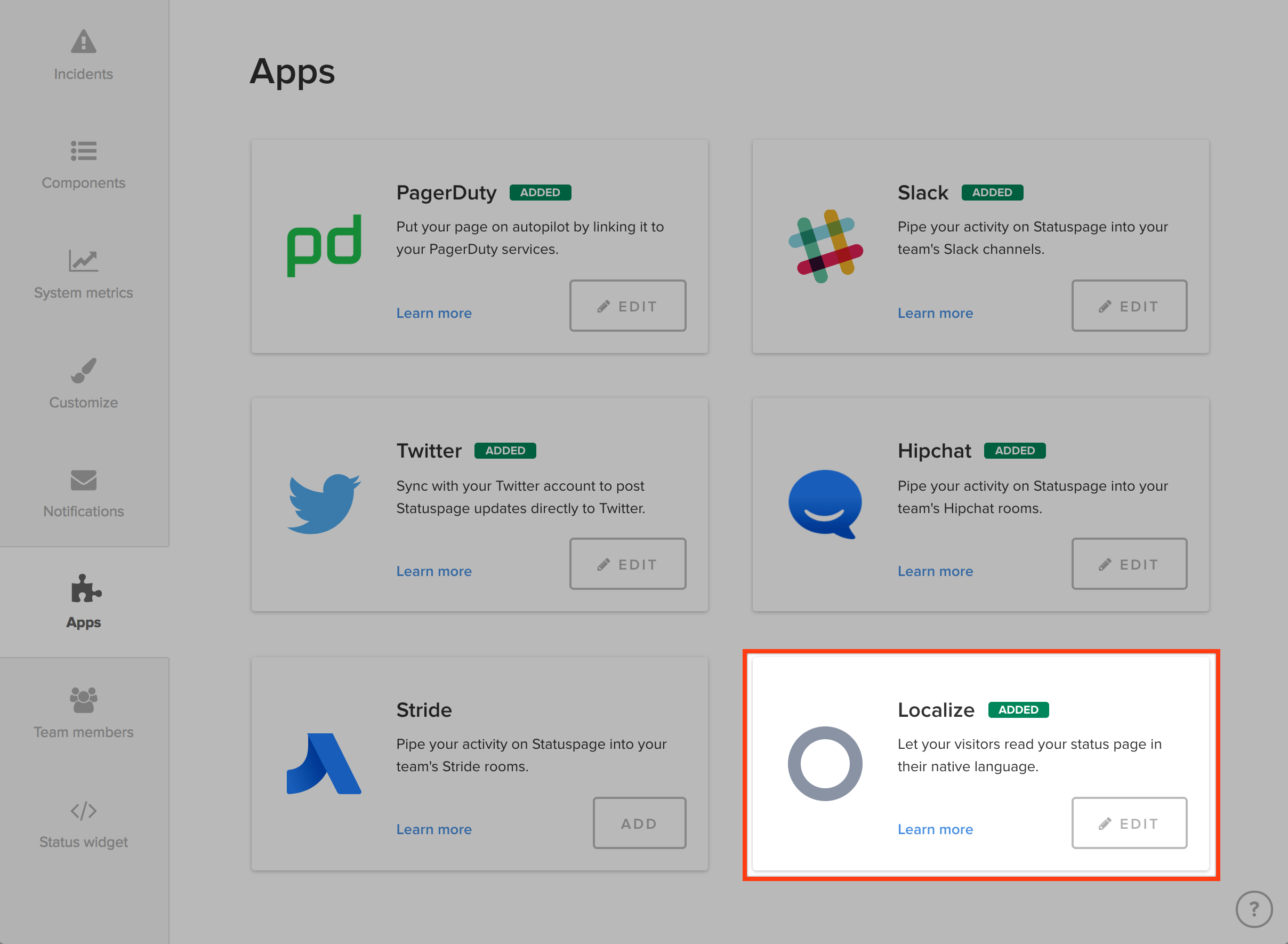Edit the Localize app settings
1288x944 pixels.
[x=1129, y=823]
